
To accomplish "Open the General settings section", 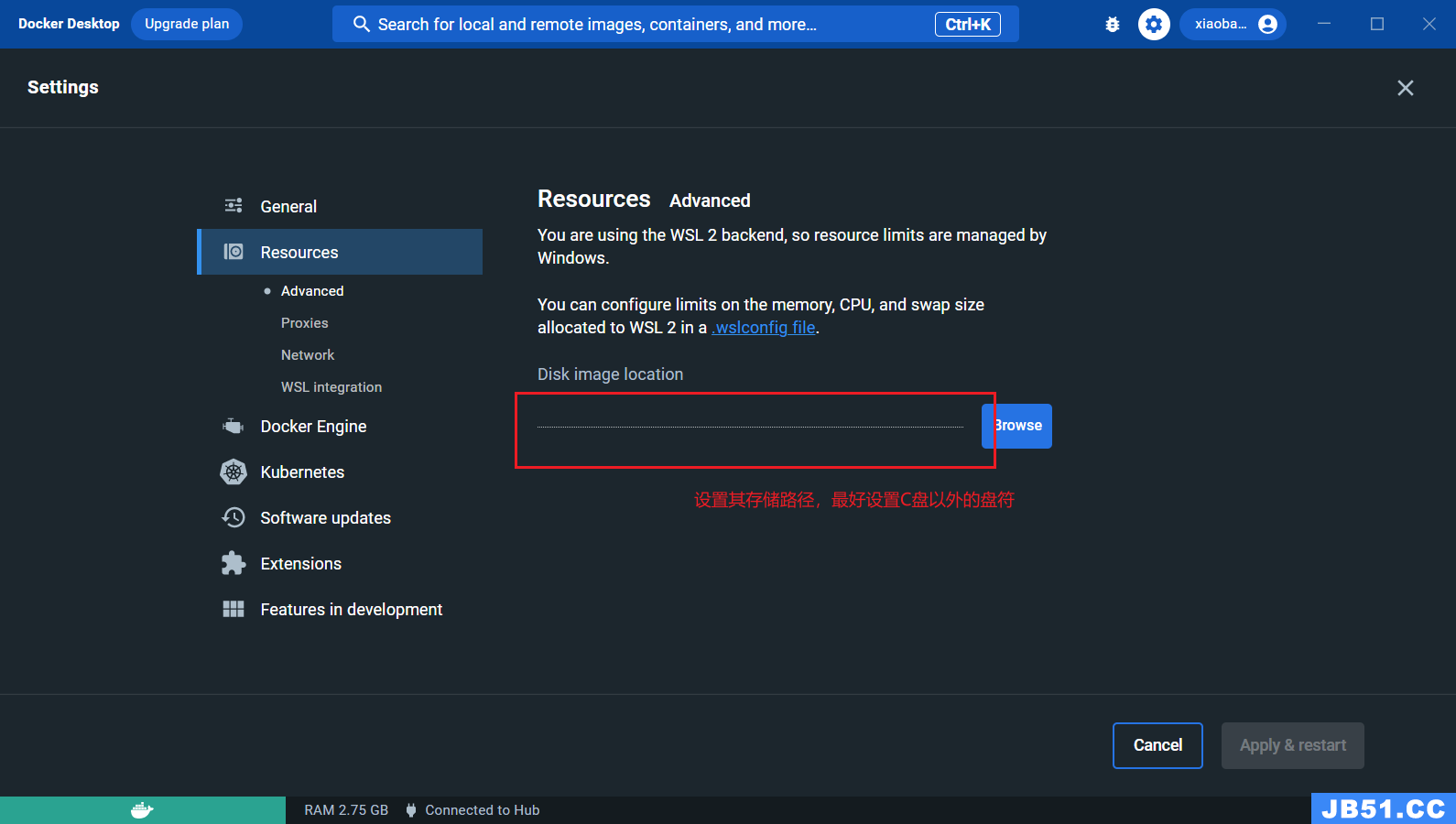I will (340, 206).
